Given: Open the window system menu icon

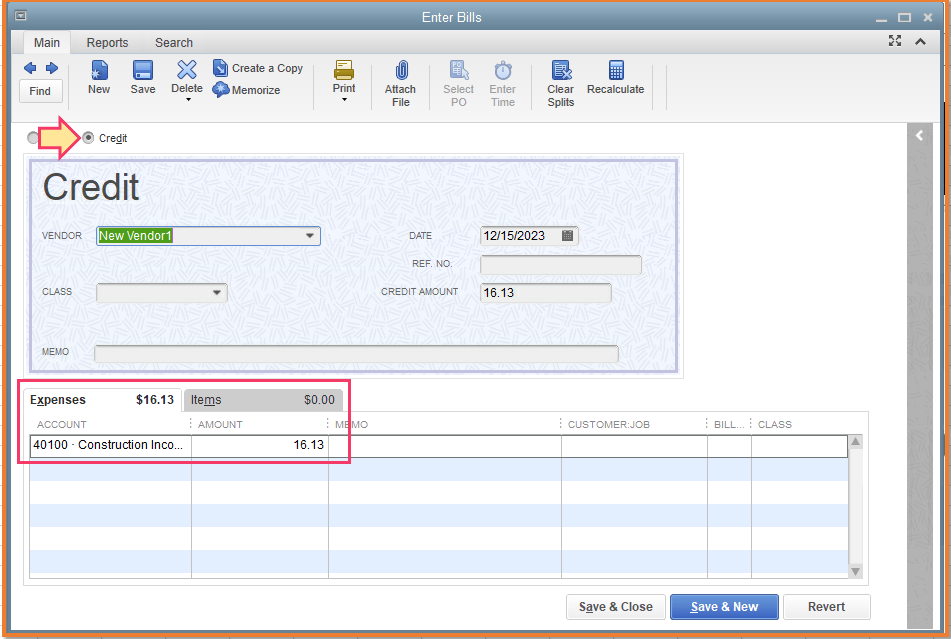Looking at the screenshot, I should click(21, 16).
